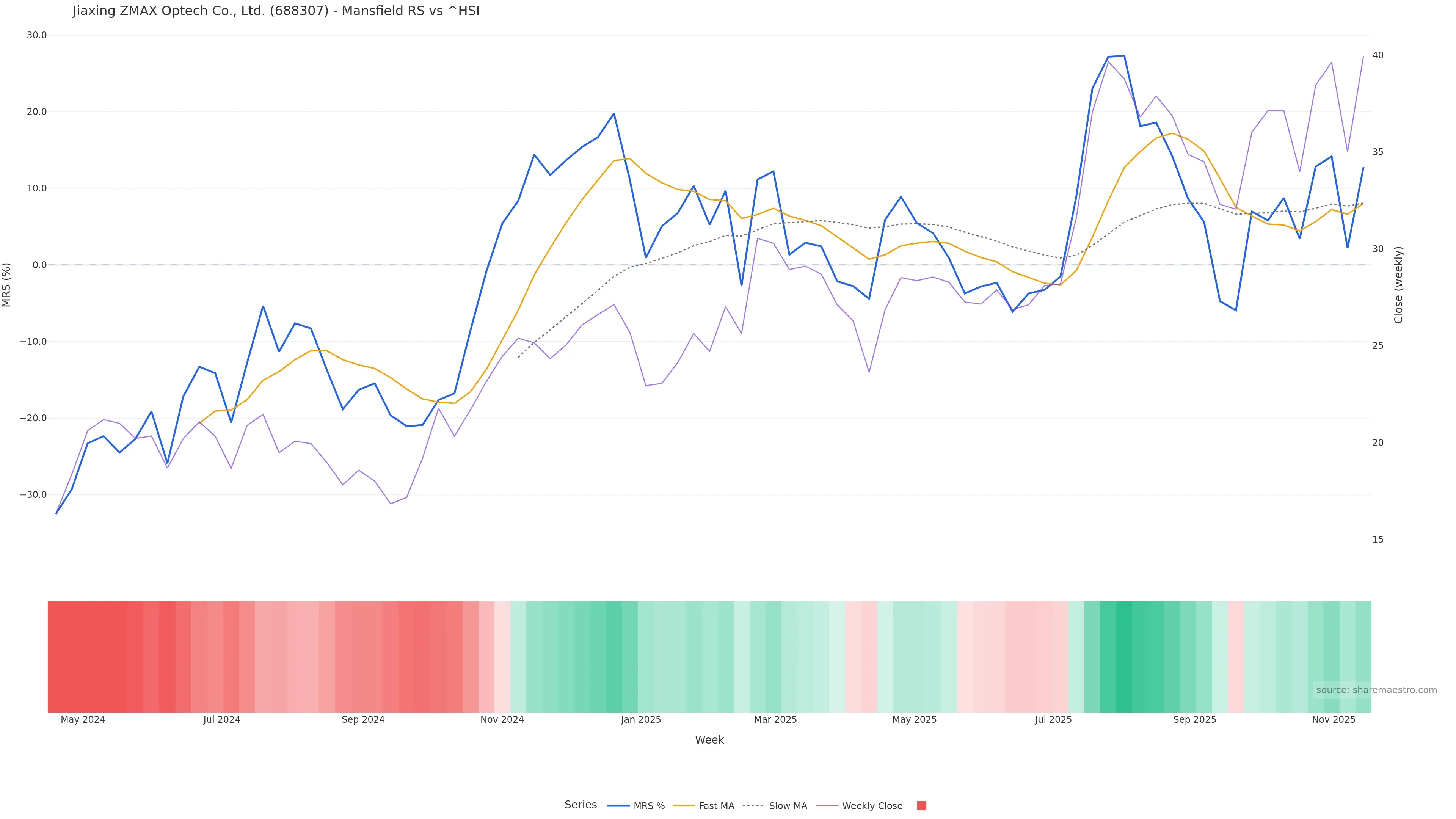Click the 30.0 tick on MRS axis

37,35
